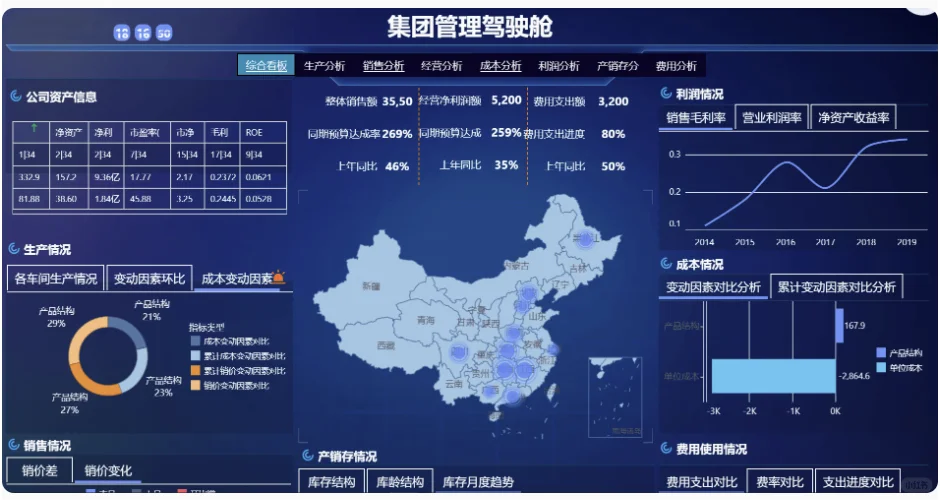940x500 pixels.
Task: Select the 变动因素对比分析 tab
Action: (x=713, y=287)
